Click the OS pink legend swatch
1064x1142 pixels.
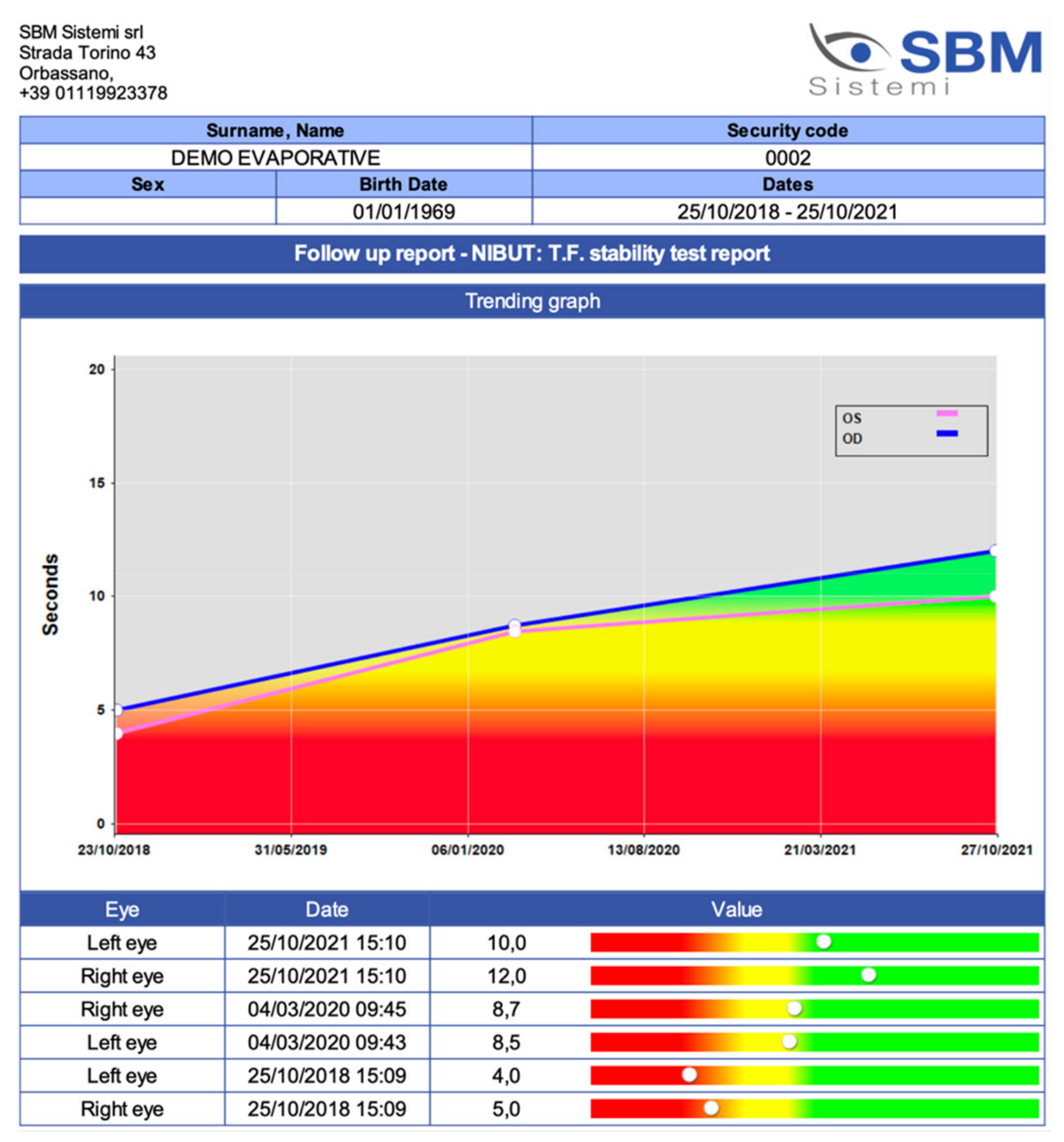pyautogui.click(x=946, y=413)
